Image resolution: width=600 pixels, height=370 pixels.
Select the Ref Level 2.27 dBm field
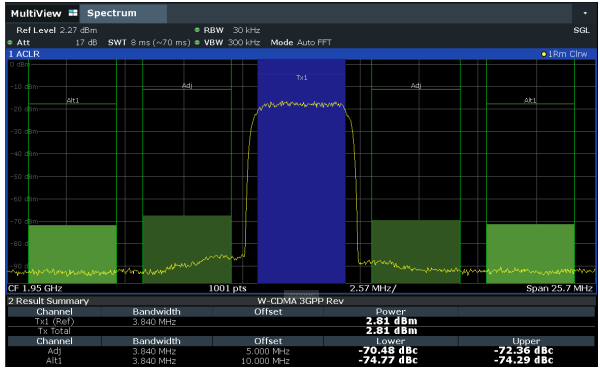56,30
